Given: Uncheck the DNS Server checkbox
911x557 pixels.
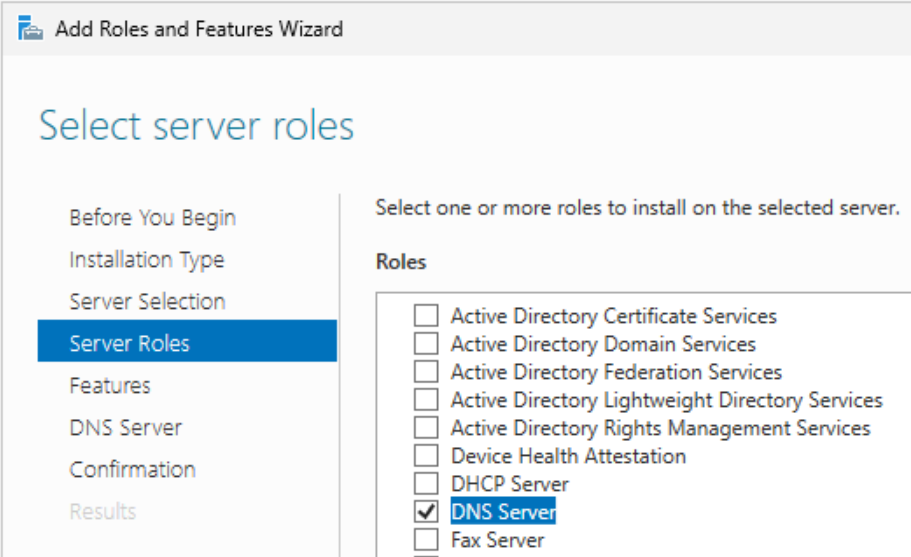Looking at the screenshot, I should (x=427, y=512).
